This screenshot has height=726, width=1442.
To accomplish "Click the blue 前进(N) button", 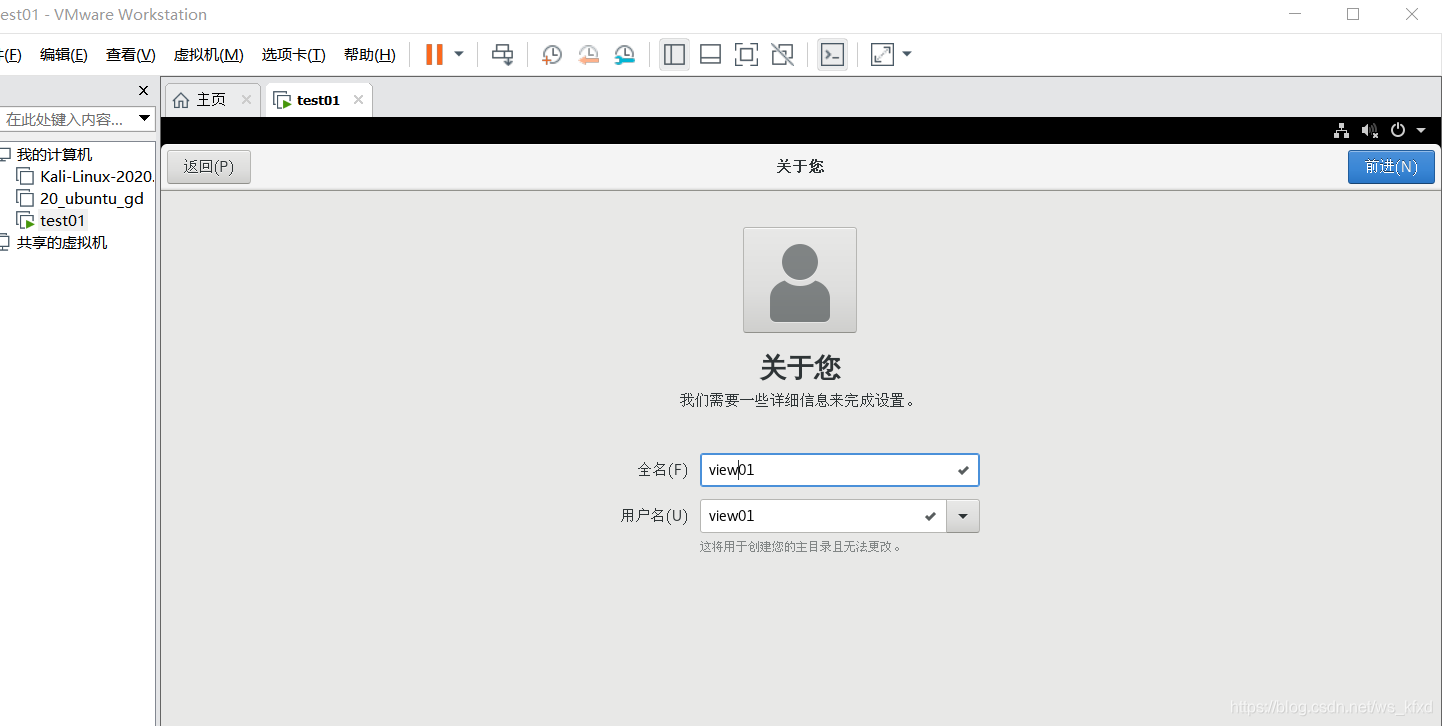I will pos(1391,167).
